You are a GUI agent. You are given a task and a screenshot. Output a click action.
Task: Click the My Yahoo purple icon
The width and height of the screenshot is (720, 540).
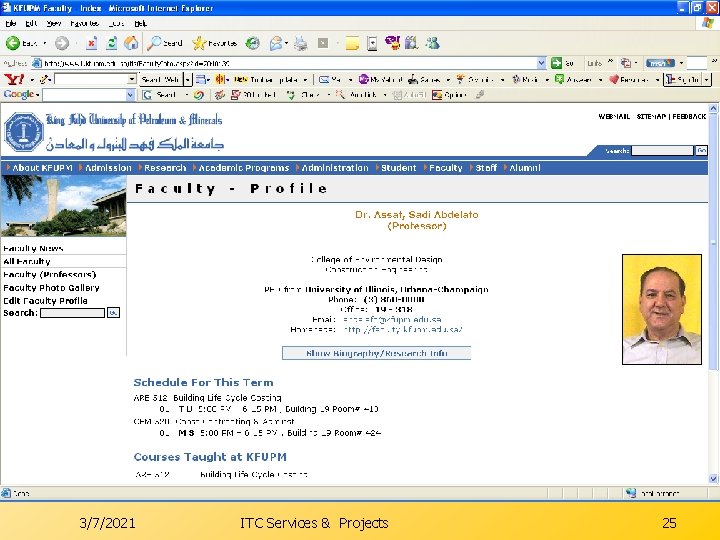click(x=364, y=79)
